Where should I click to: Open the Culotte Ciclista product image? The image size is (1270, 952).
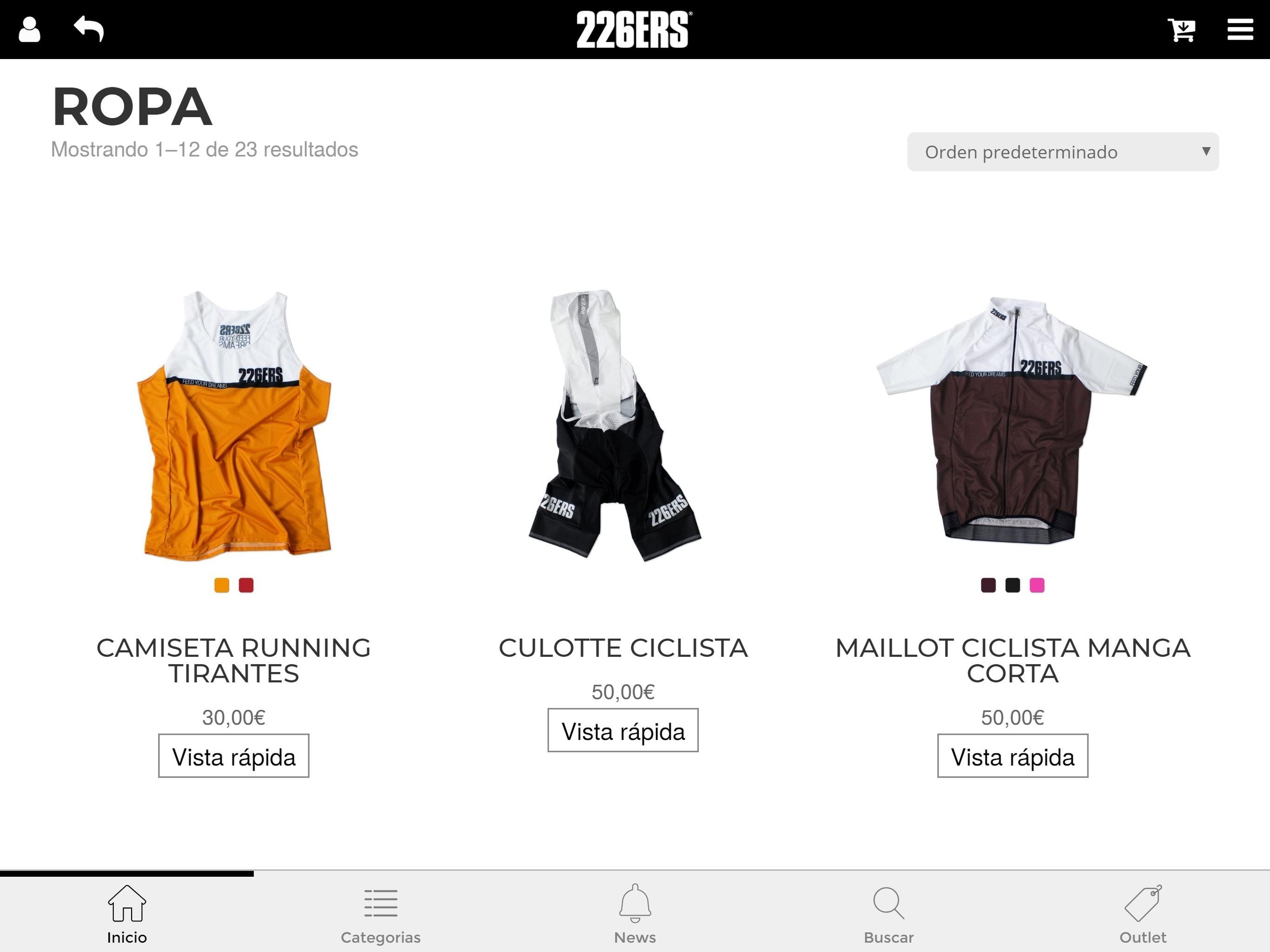click(615, 425)
